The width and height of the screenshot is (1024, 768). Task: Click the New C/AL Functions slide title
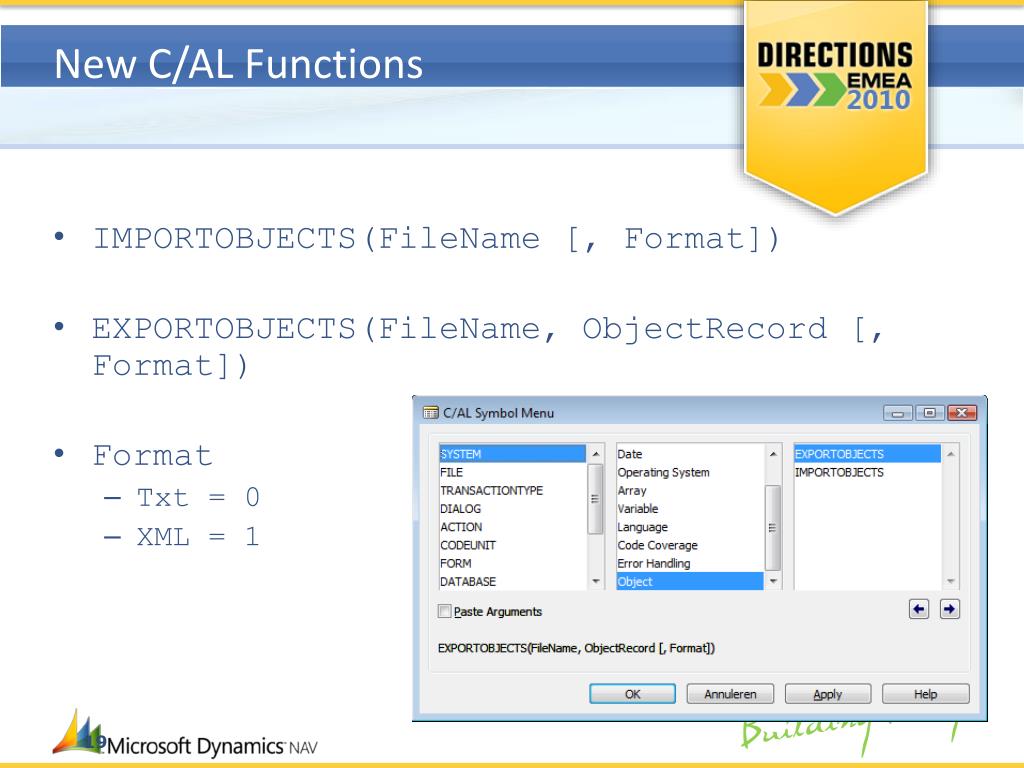pos(238,64)
